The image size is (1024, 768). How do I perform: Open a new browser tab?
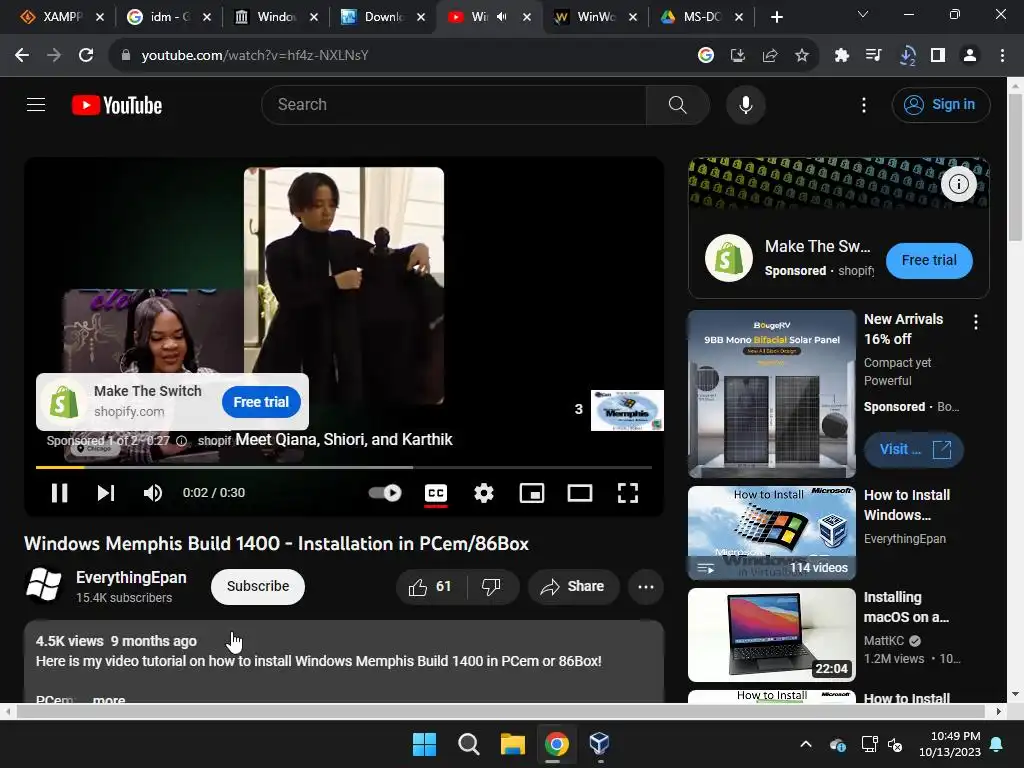(776, 17)
